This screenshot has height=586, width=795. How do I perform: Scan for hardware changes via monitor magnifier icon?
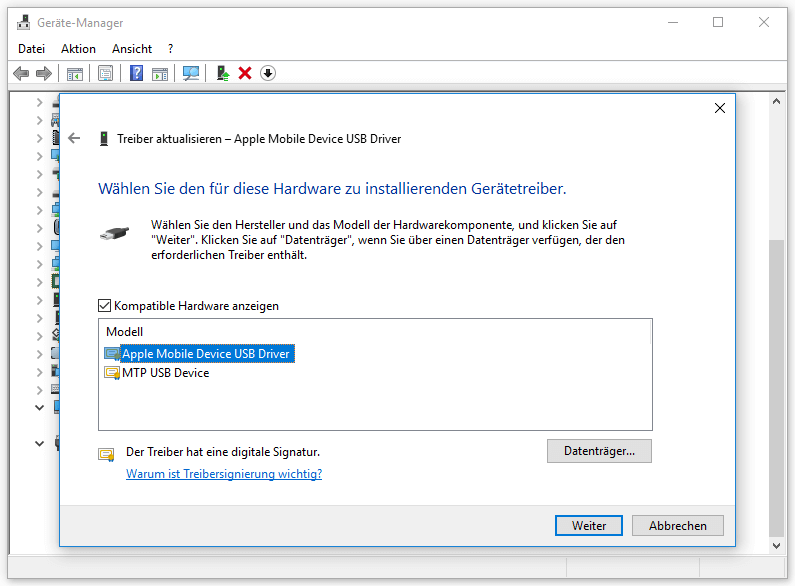(191, 74)
